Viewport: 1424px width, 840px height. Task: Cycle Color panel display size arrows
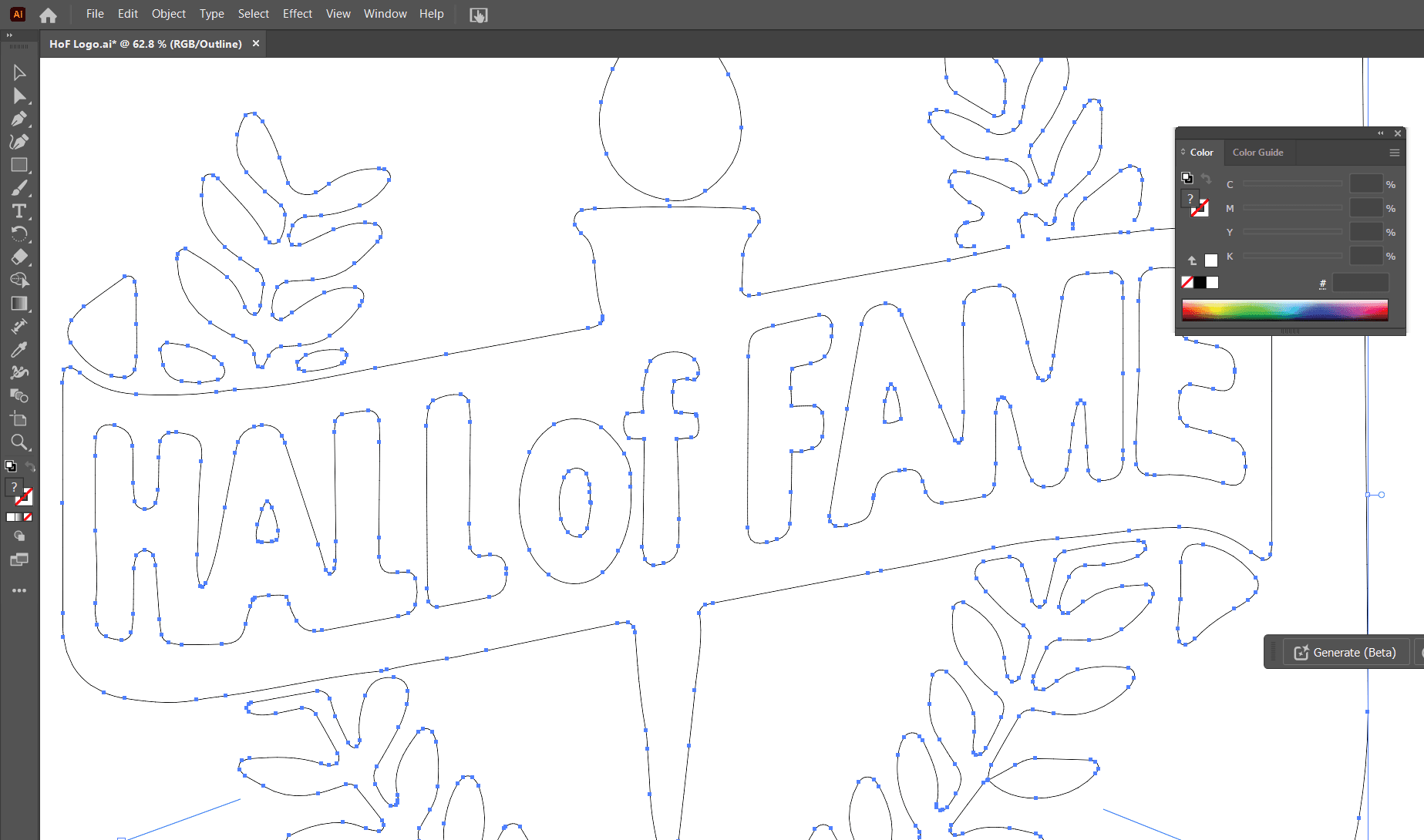tap(1183, 153)
